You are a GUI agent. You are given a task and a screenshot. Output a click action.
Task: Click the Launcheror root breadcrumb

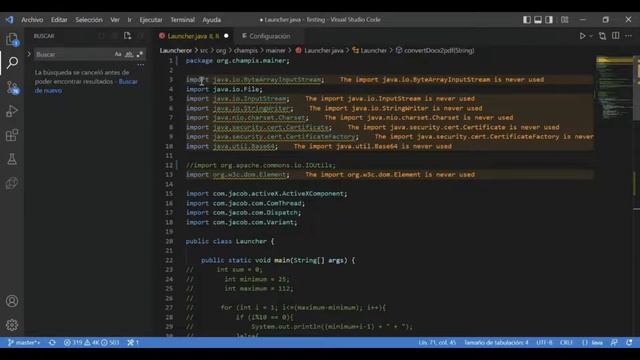pyautogui.click(x=176, y=51)
